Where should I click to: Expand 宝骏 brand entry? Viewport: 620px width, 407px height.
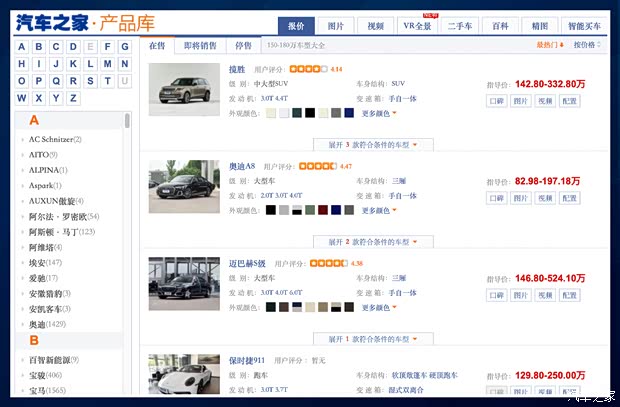(x=45, y=375)
